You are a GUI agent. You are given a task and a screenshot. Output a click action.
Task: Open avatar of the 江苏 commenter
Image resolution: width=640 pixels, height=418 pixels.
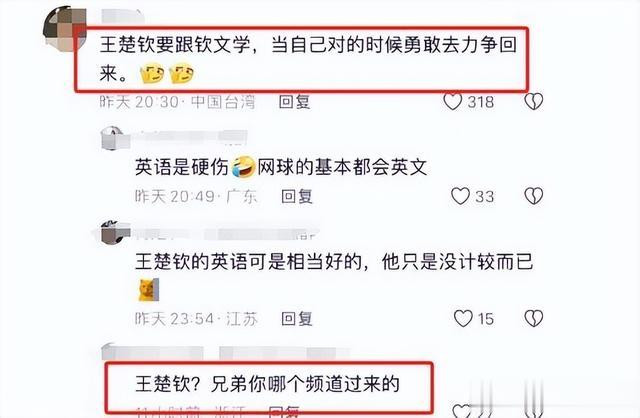click(115, 232)
